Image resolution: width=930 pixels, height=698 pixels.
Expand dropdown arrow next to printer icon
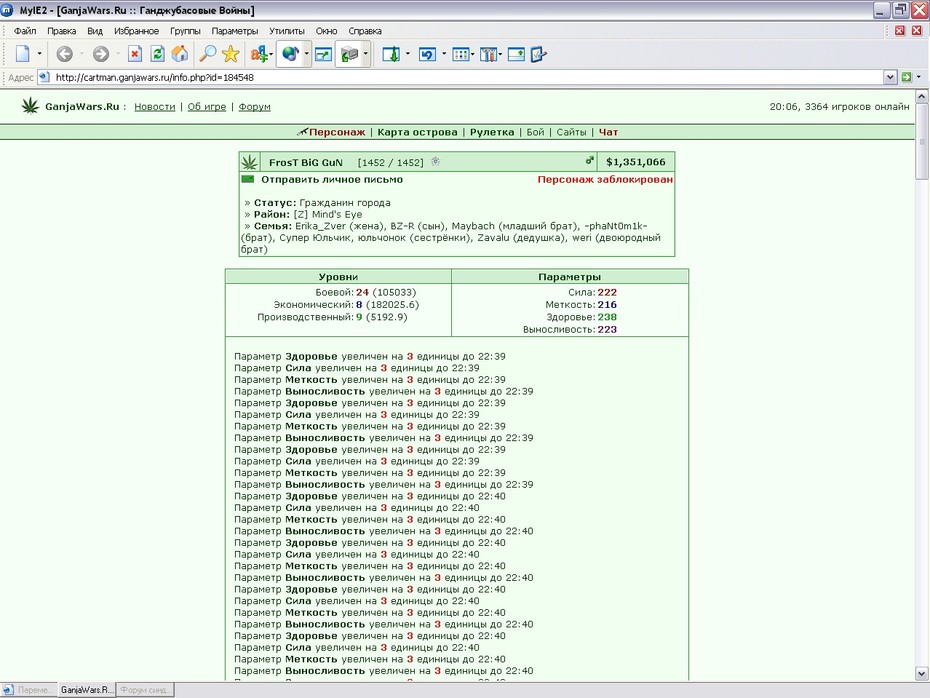[365, 54]
